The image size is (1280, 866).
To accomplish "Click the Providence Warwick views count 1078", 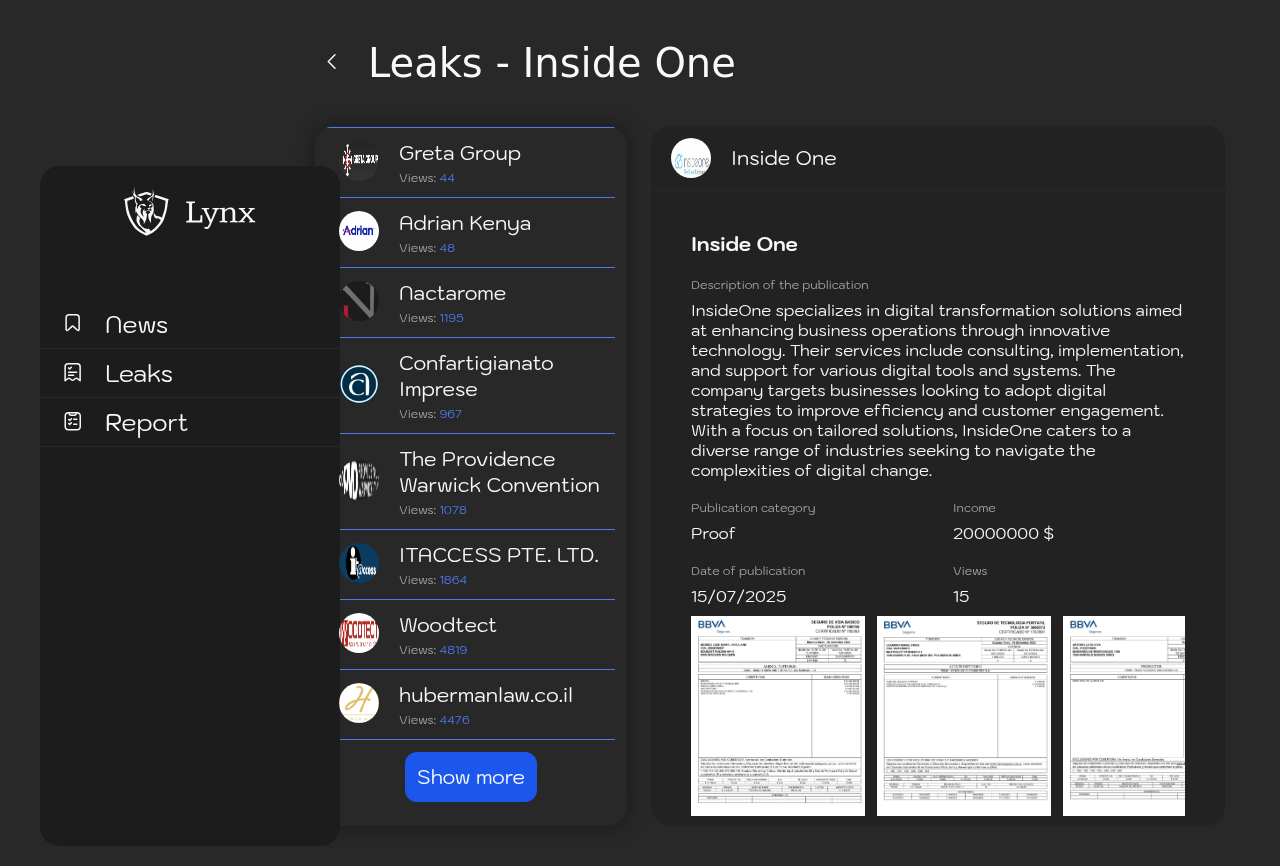I will (x=453, y=510).
